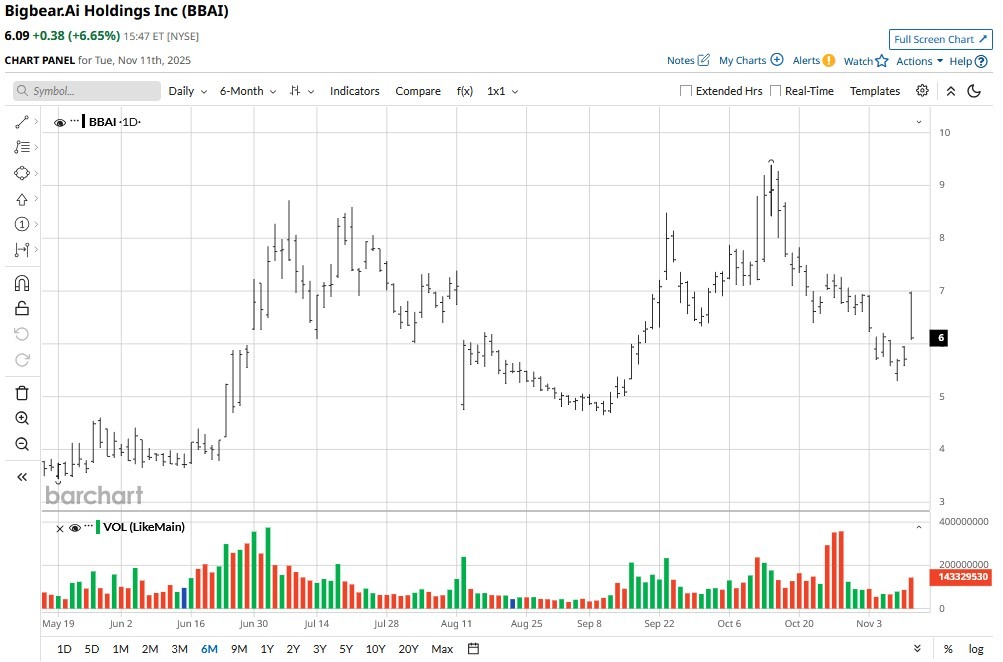Collapse the main chart pane chevron
Image resolution: width=1003 pixels, height=662 pixels.
(x=919, y=122)
